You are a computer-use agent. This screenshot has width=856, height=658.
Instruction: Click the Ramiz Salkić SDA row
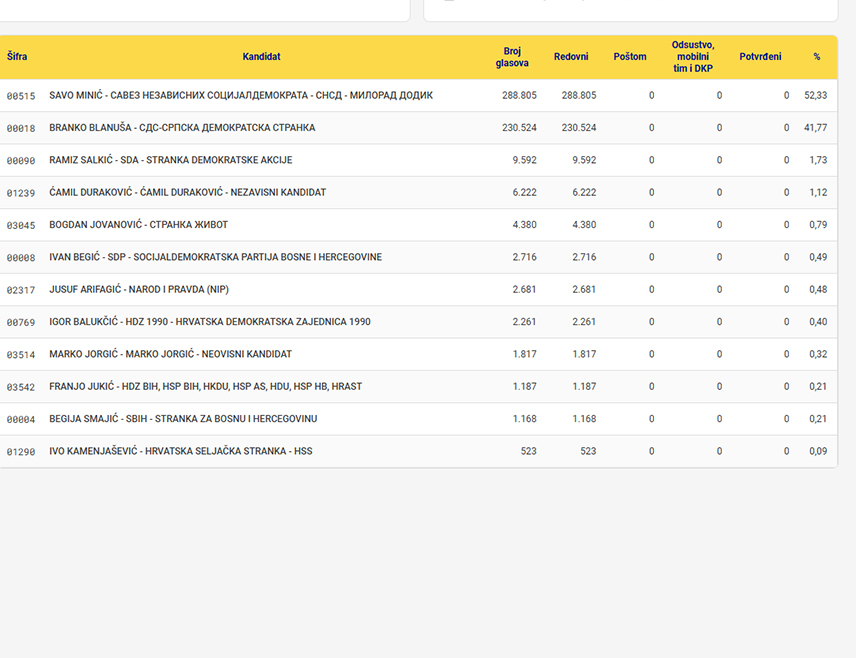418,160
